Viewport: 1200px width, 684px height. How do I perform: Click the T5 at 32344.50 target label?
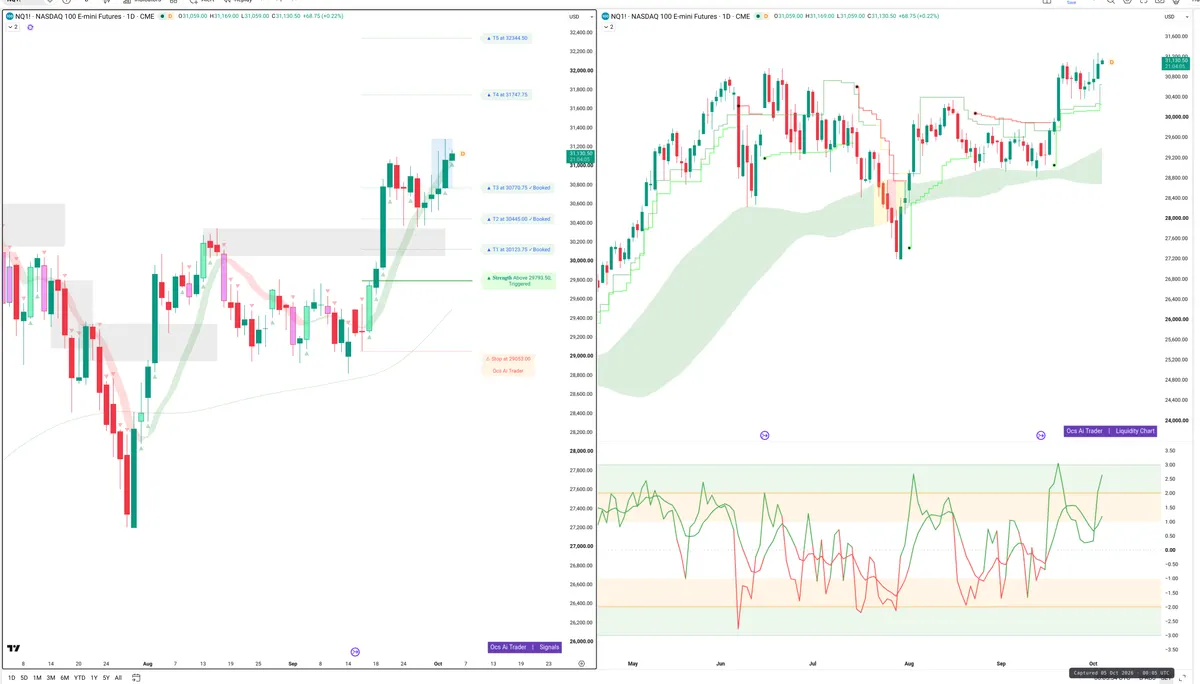click(509, 38)
